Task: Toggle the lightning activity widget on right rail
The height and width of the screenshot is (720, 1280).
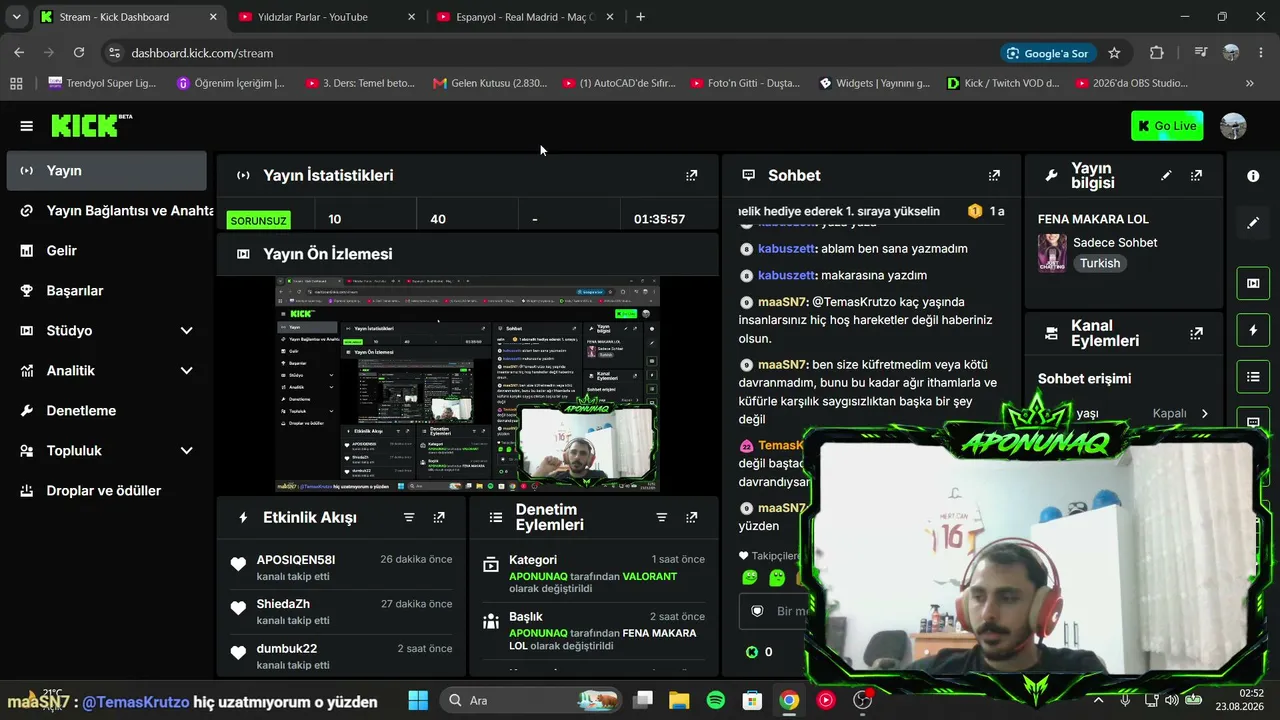Action: click(x=1253, y=330)
